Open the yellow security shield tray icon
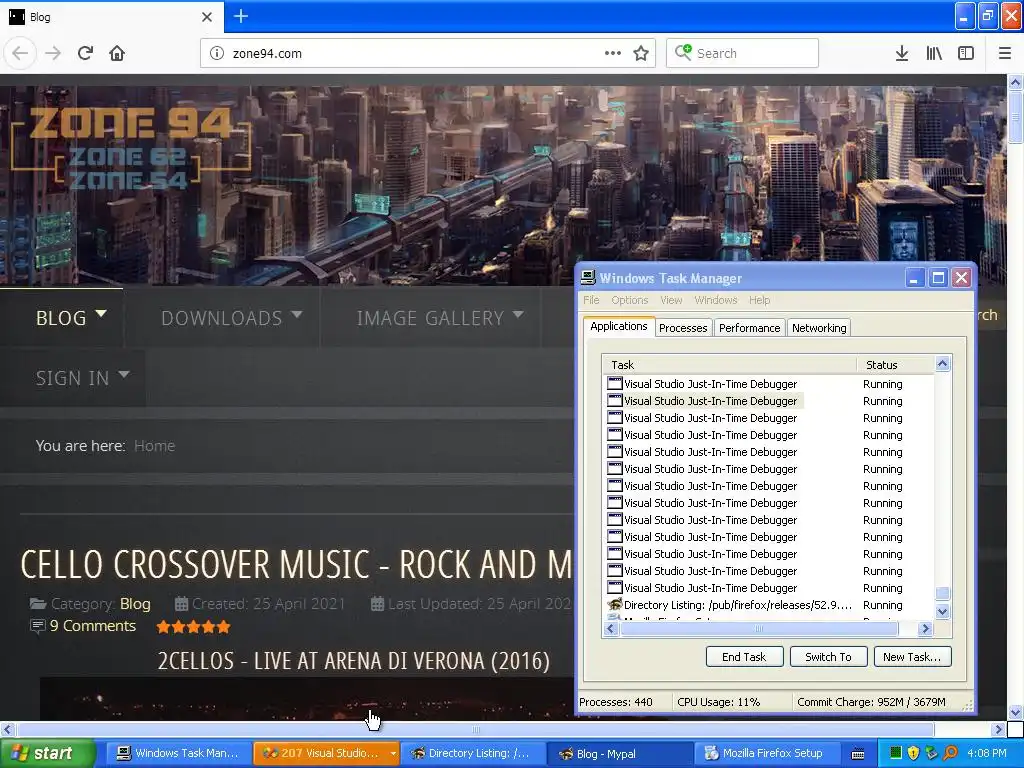The height and width of the screenshot is (768, 1024). point(914,753)
